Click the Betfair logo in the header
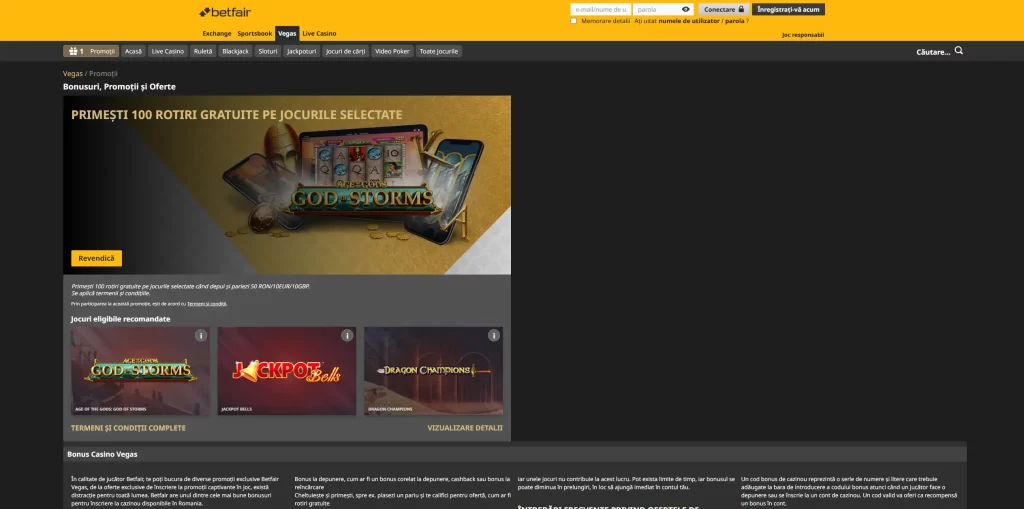 (225, 12)
